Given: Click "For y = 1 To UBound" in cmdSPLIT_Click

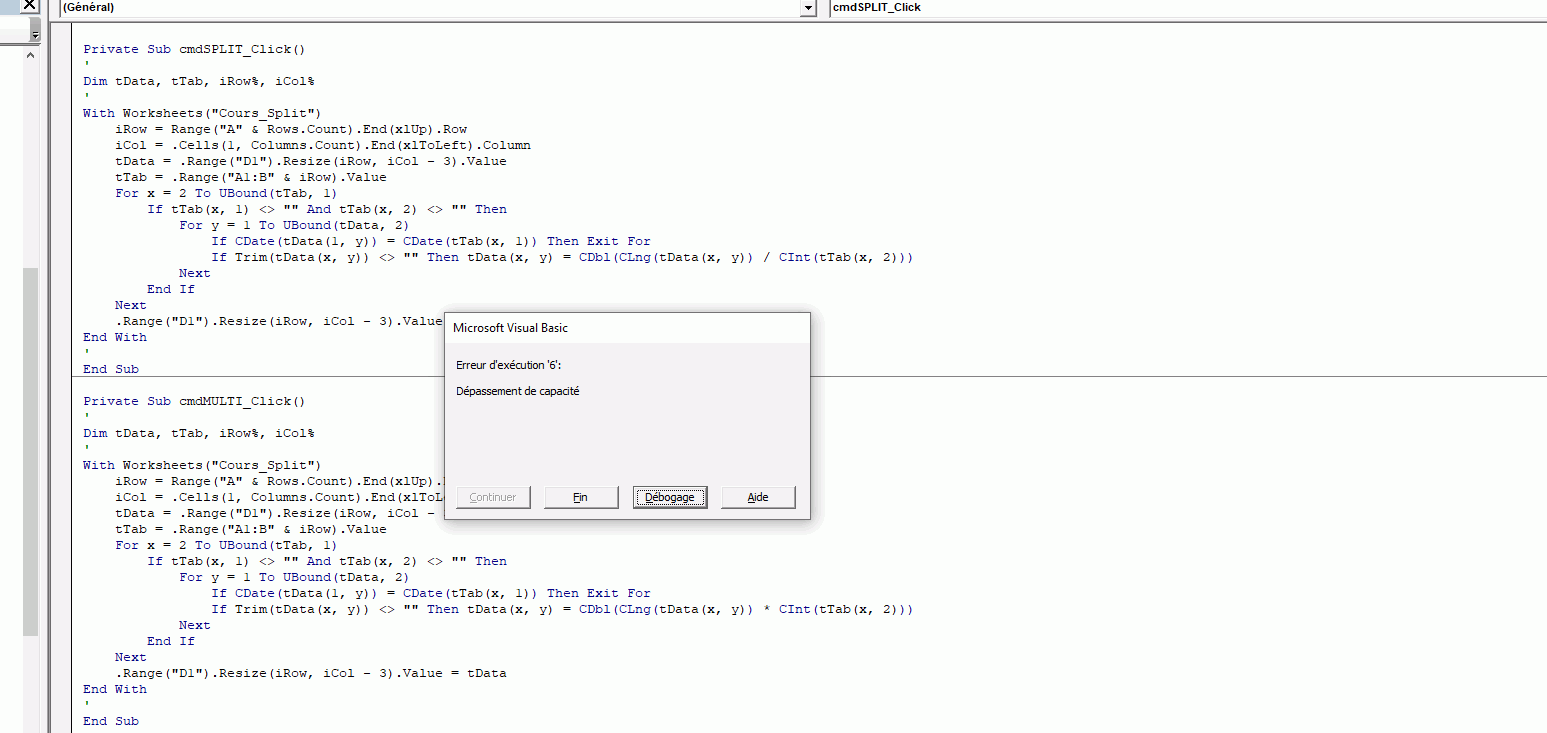Looking at the screenshot, I should click(294, 225).
